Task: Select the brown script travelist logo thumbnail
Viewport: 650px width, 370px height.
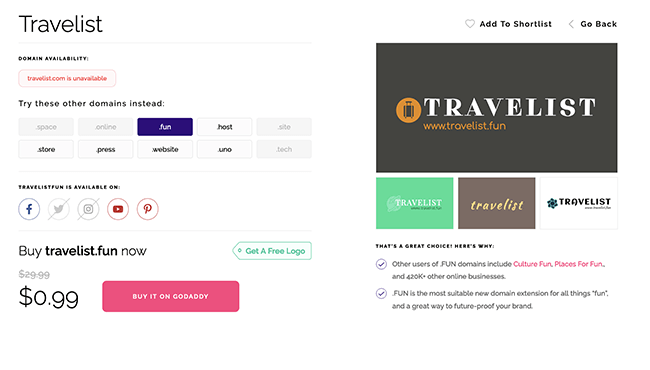Action: tap(497, 203)
